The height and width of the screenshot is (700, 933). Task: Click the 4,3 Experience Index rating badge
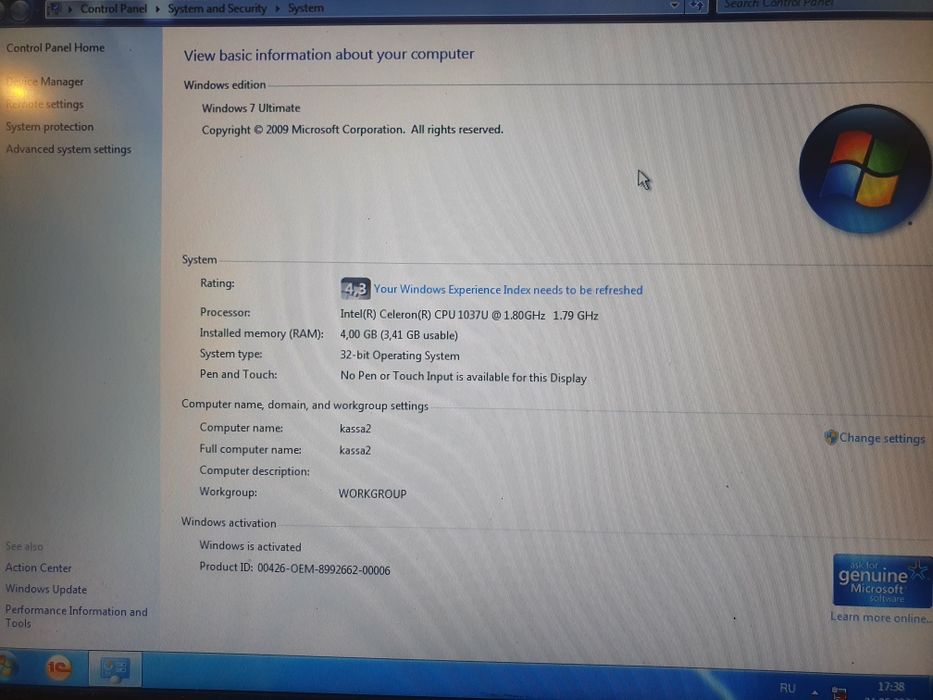pos(355,289)
